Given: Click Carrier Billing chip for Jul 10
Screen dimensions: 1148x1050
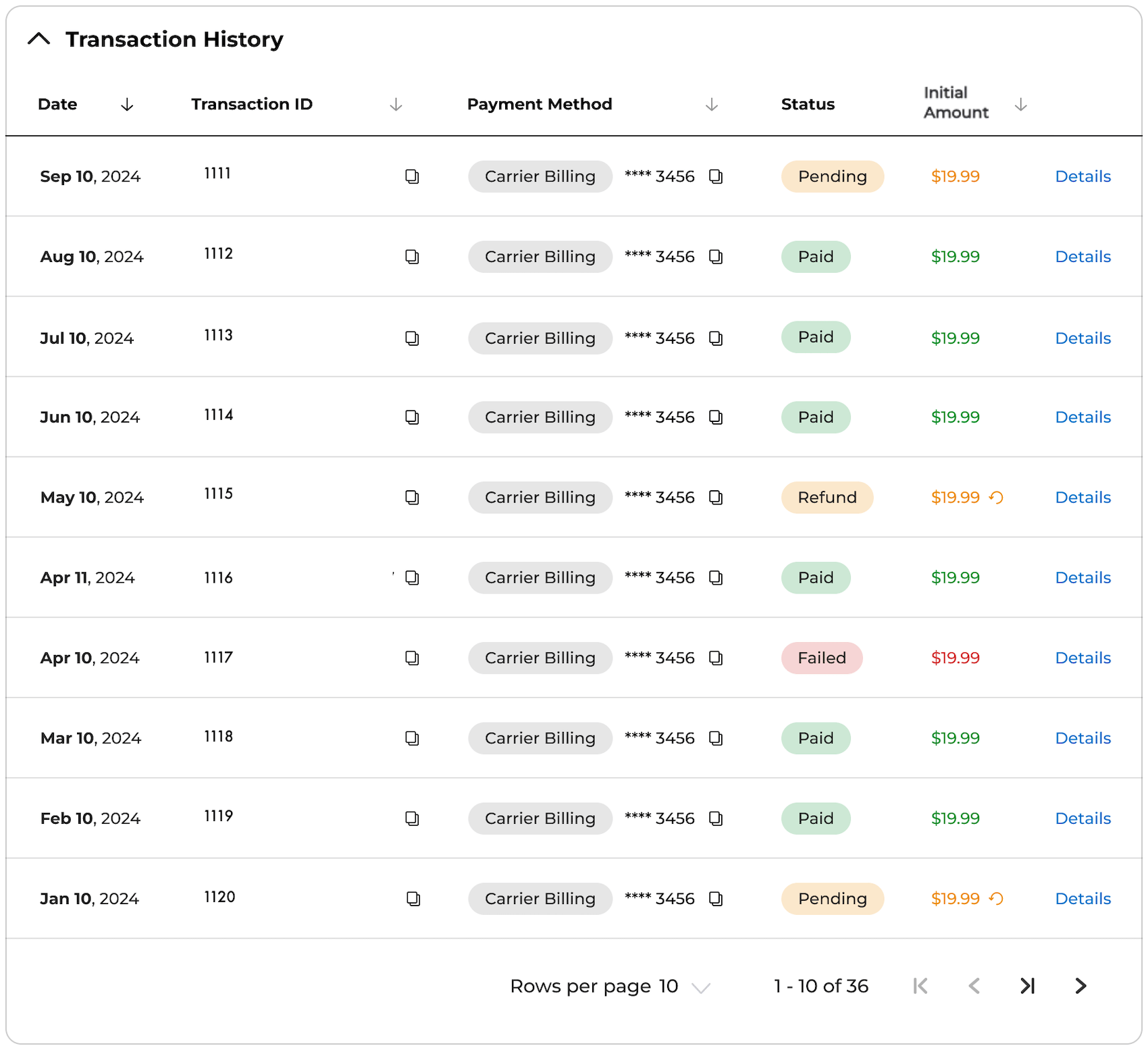Looking at the screenshot, I should (540, 338).
